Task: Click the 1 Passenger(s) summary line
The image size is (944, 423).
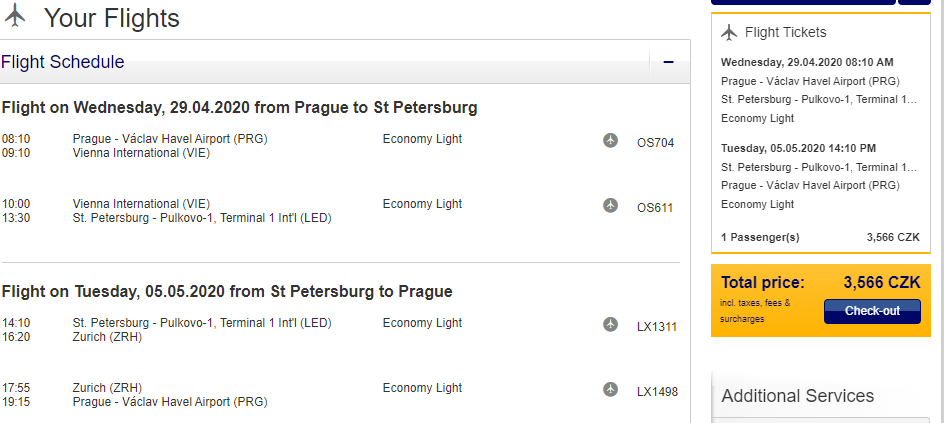Action: pos(760,237)
